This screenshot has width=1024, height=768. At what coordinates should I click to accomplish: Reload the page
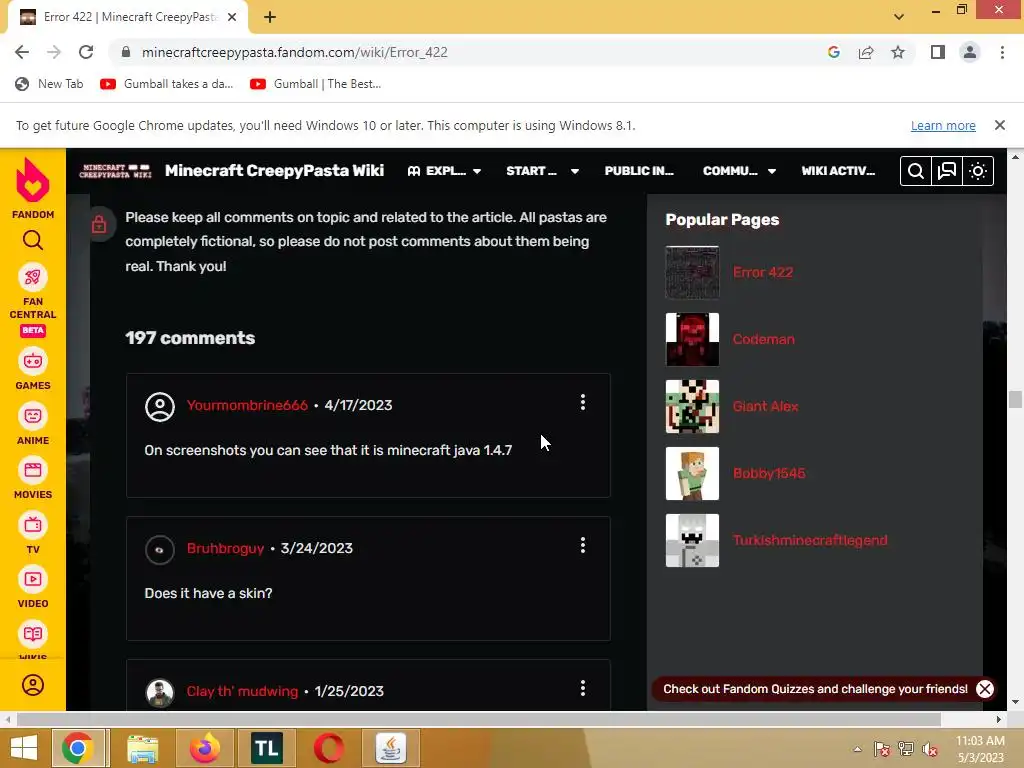point(86,52)
